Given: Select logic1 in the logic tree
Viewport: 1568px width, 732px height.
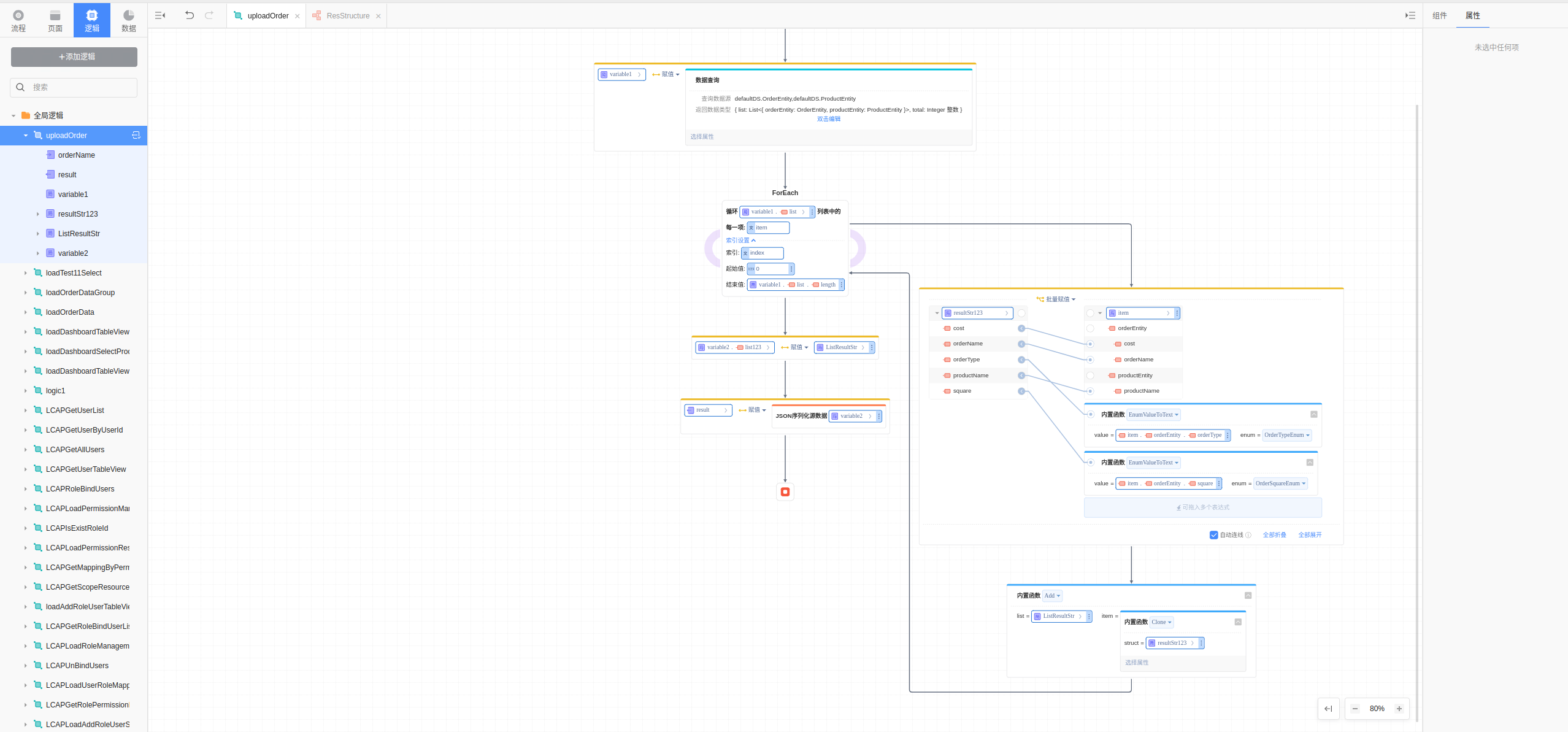Looking at the screenshot, I should 55,391.
